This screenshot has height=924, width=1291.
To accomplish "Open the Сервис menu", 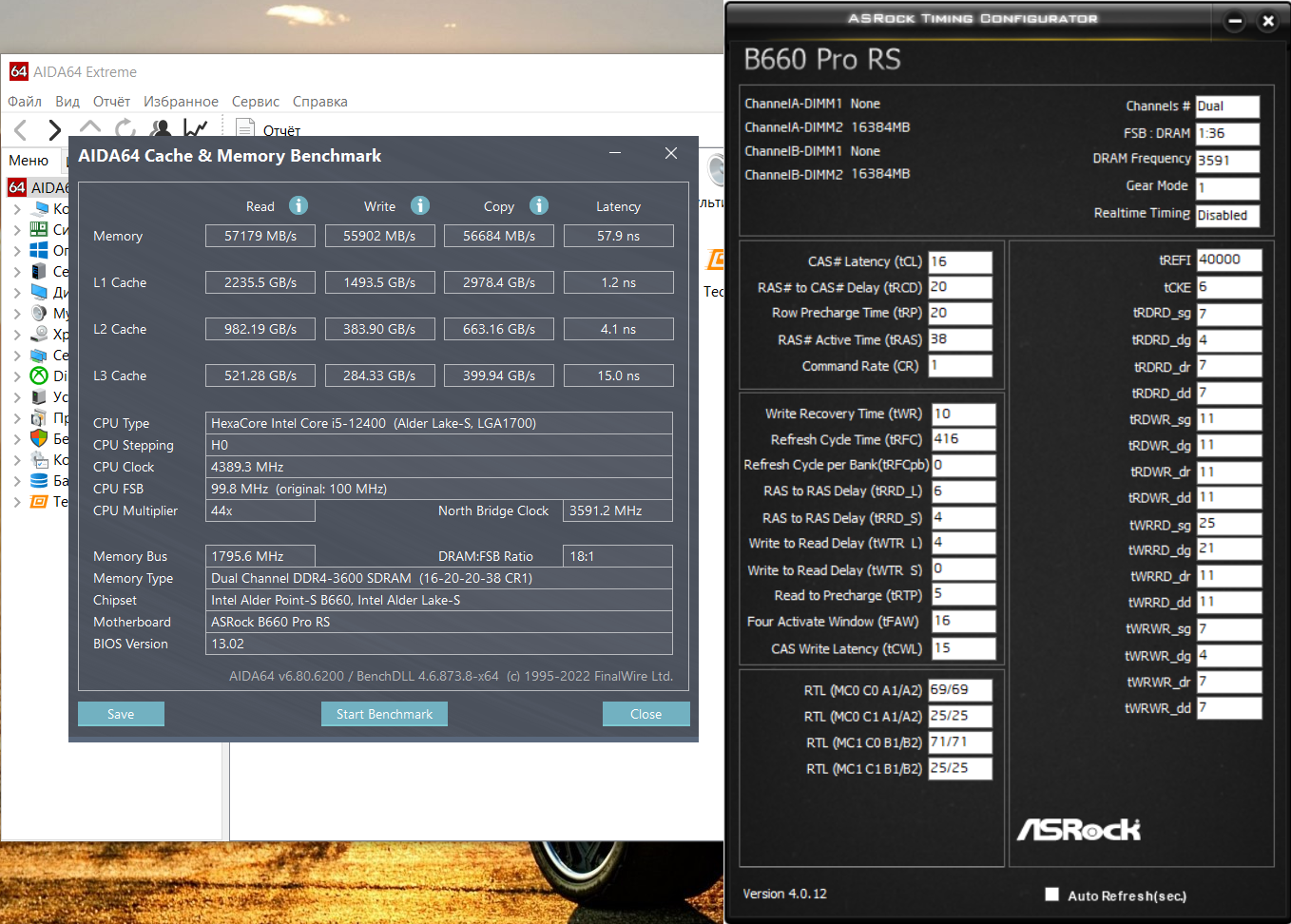I will pos(256,102).
